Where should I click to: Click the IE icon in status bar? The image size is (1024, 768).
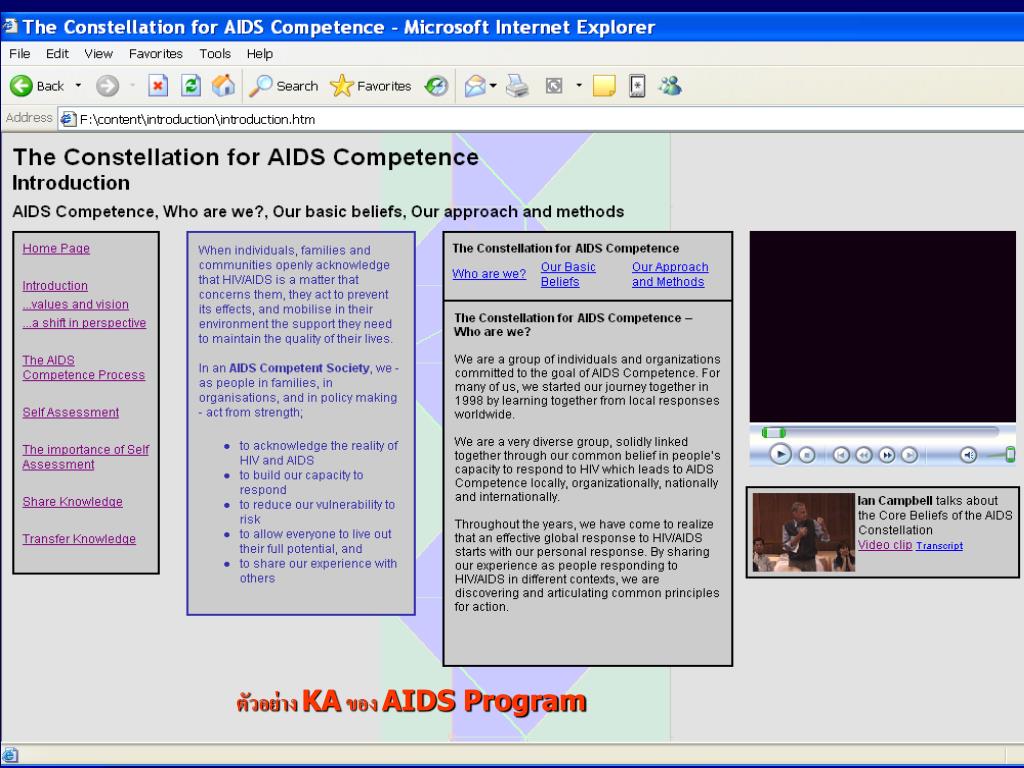10,755
